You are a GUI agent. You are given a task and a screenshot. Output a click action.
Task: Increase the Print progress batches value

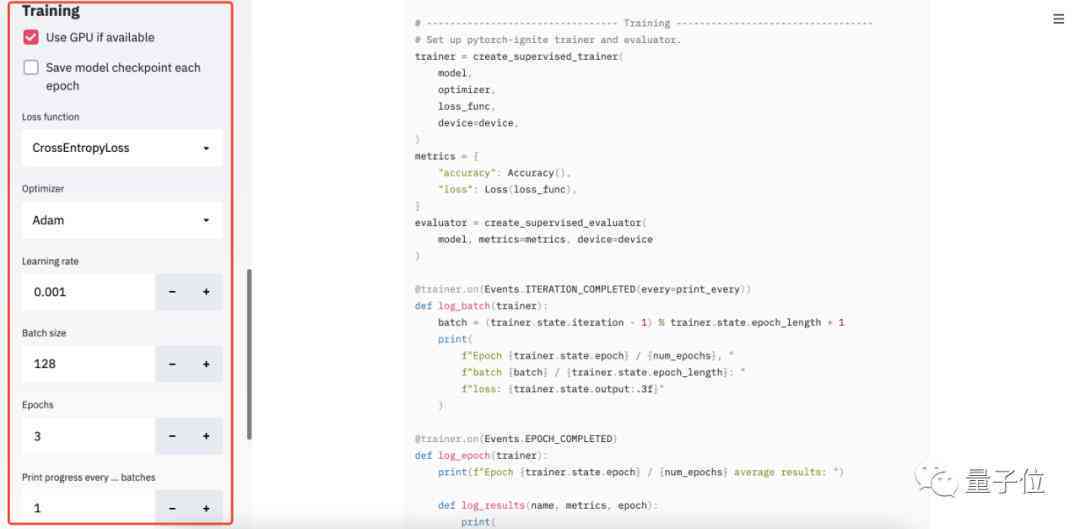click(x=206, y=508)
